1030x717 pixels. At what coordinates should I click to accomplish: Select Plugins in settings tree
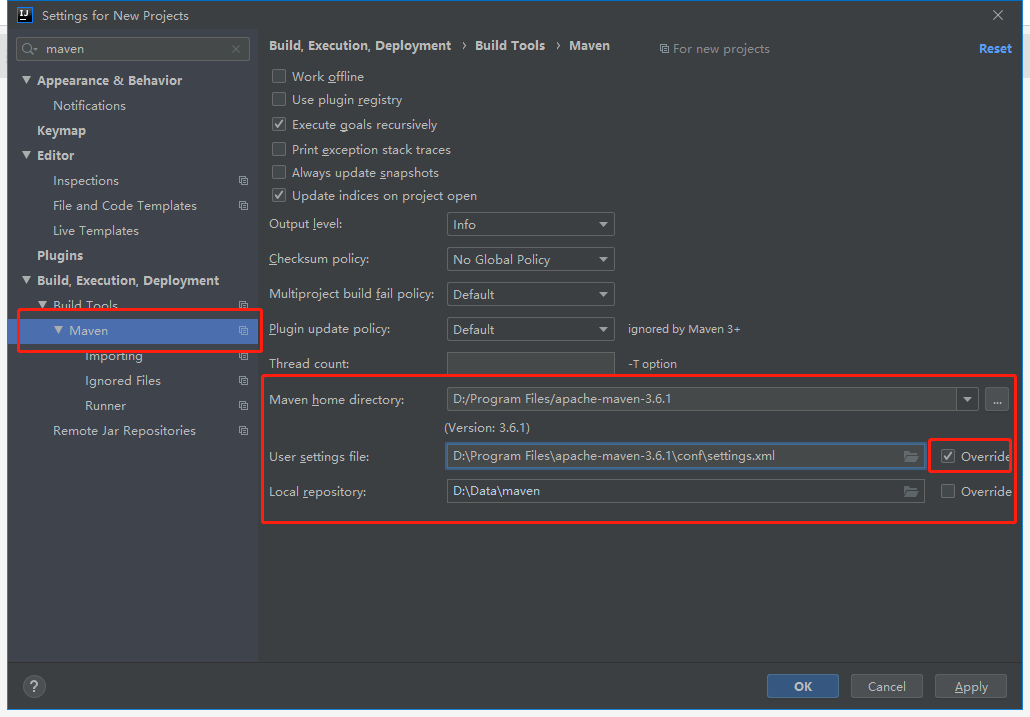click(60, 255)
